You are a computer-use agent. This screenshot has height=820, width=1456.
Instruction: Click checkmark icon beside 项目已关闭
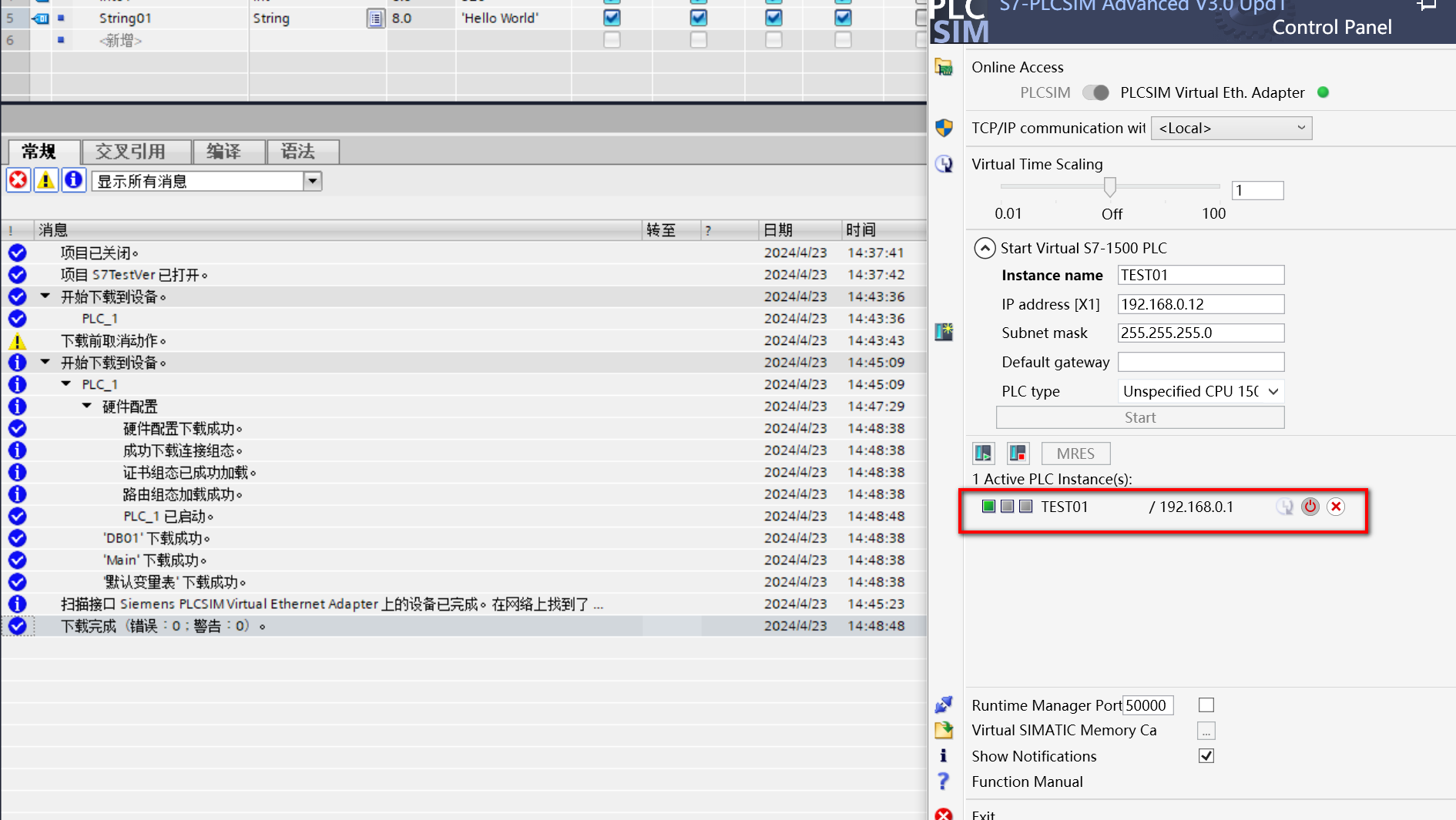[18, 253]
